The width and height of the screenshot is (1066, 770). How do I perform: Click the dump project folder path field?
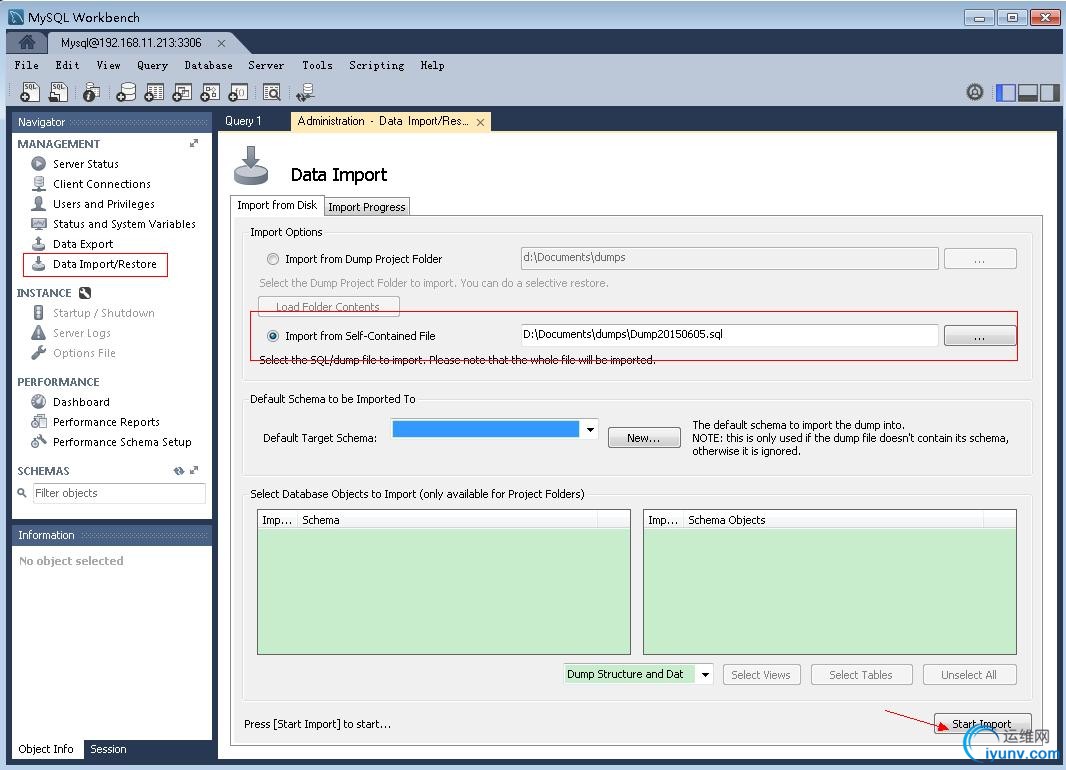pos(729,258)
